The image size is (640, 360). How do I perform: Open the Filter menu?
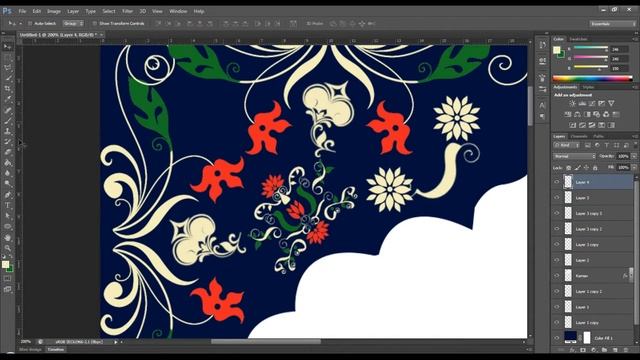pyautogui.click(x=127, y=11)
